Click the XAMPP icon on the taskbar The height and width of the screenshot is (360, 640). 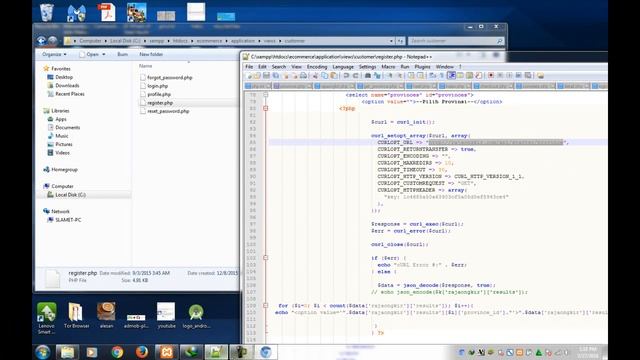tap(167, 352)
